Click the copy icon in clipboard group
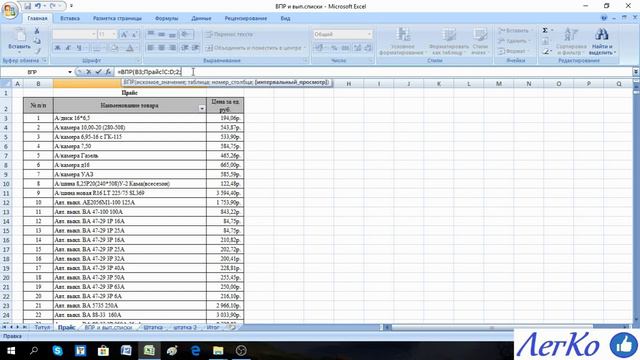Image resolution: width=640 pixels, height=360 pixels. tap(37, 41)
